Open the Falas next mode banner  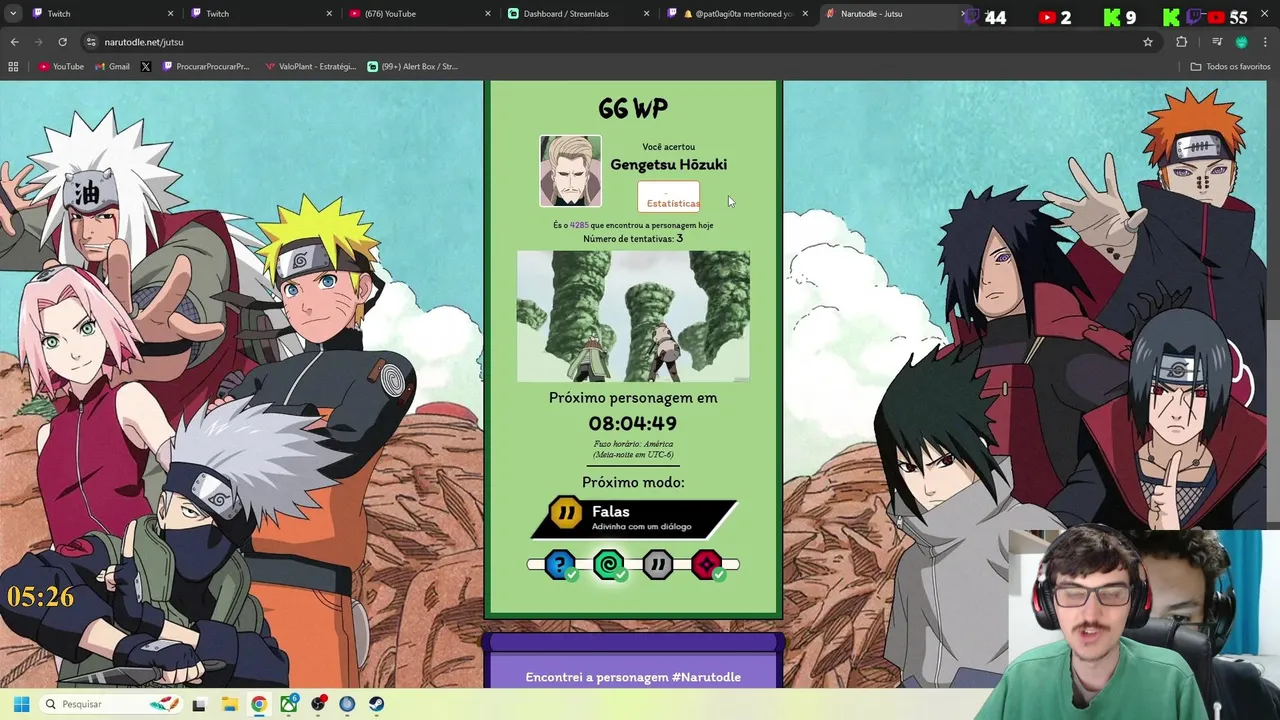[x=634, y=517]
